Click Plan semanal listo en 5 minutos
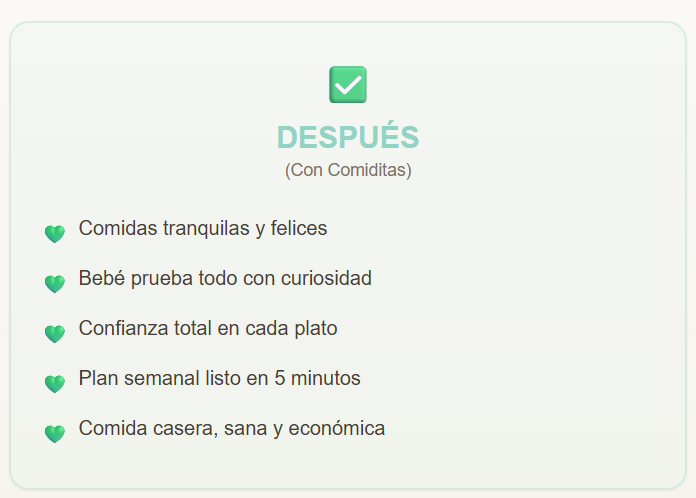 (219, 379)
